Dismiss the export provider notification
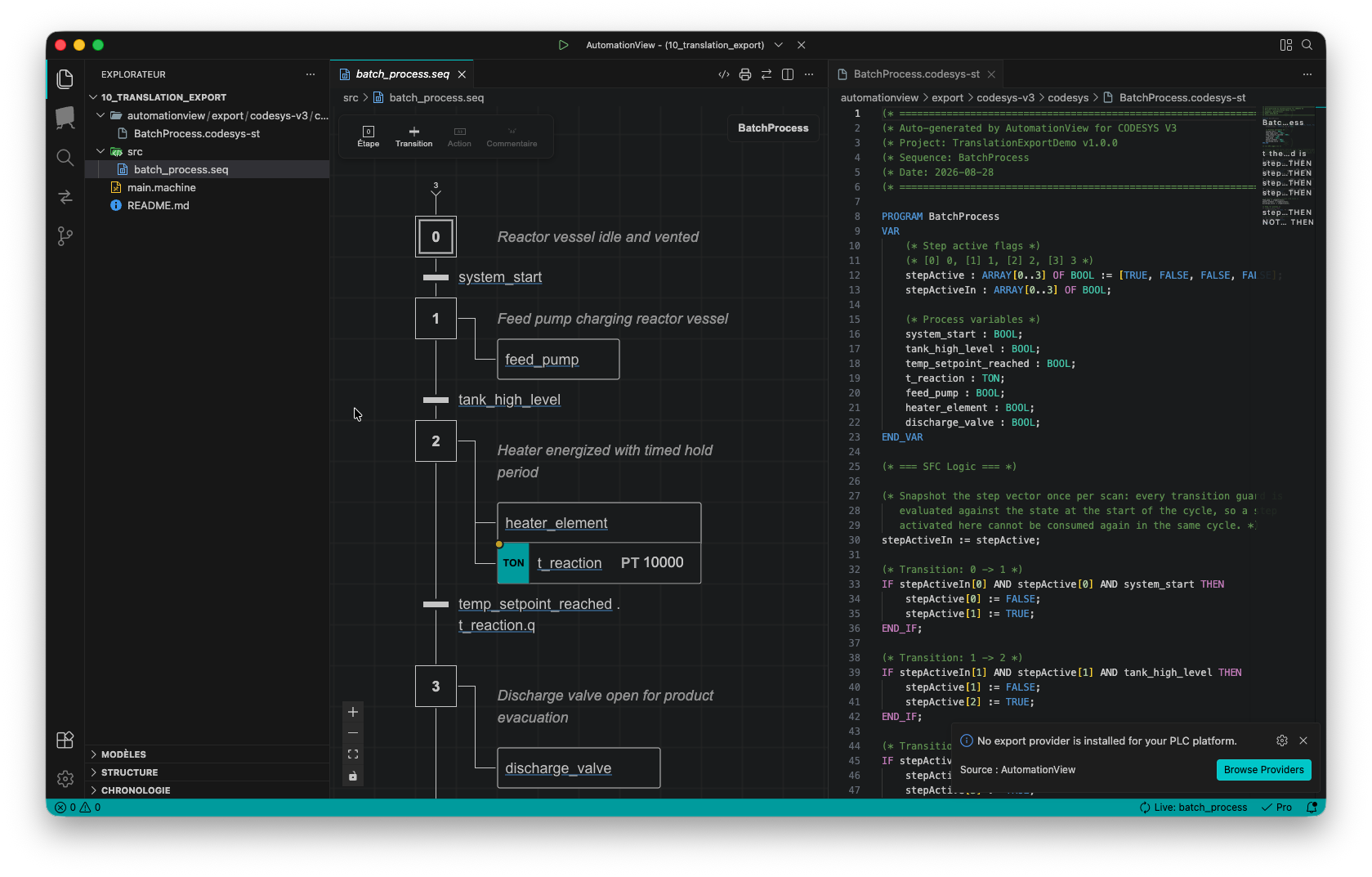Viewport: 1372px width, 877px height. [1303, 741]
